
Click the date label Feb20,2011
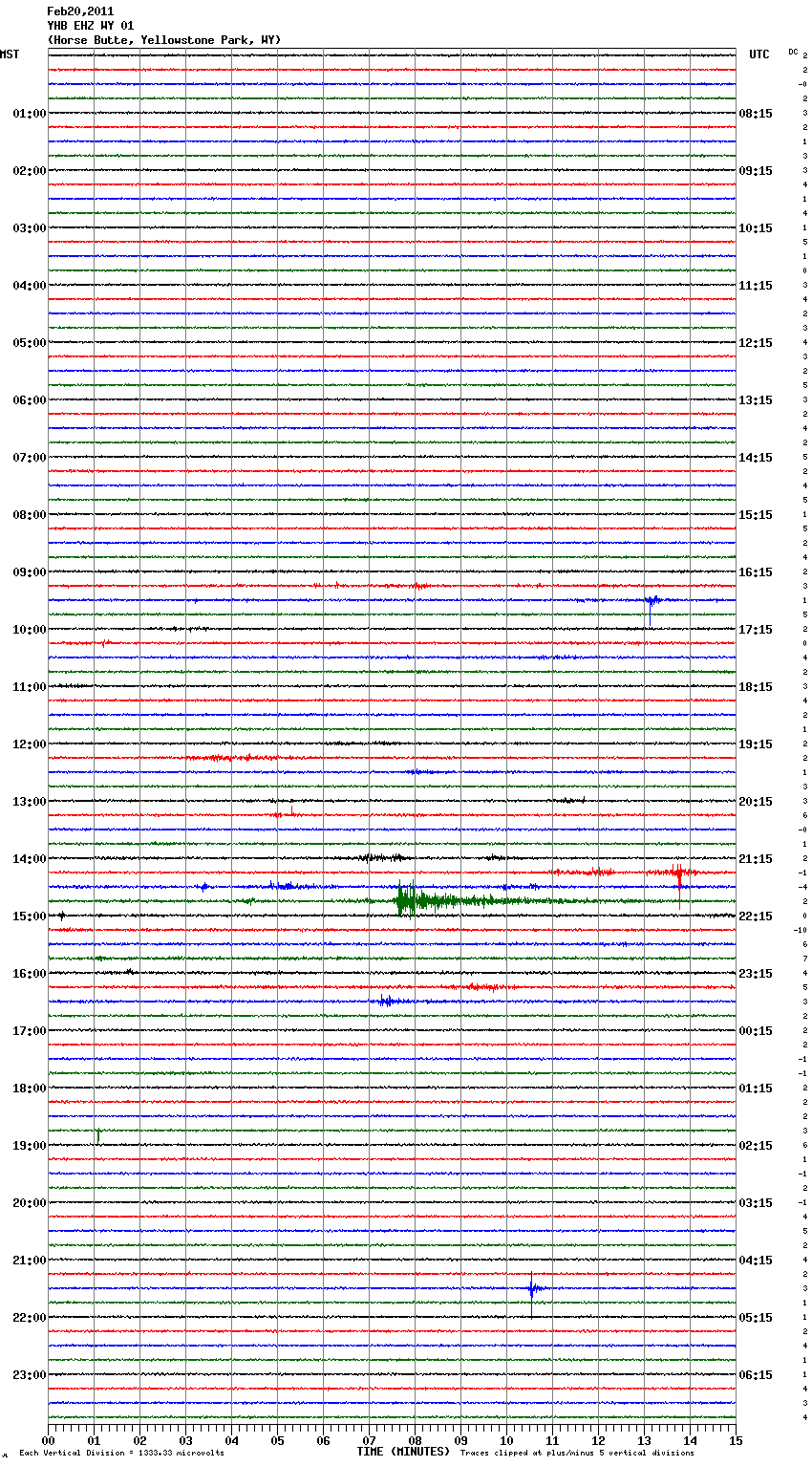tap(80, 11)
